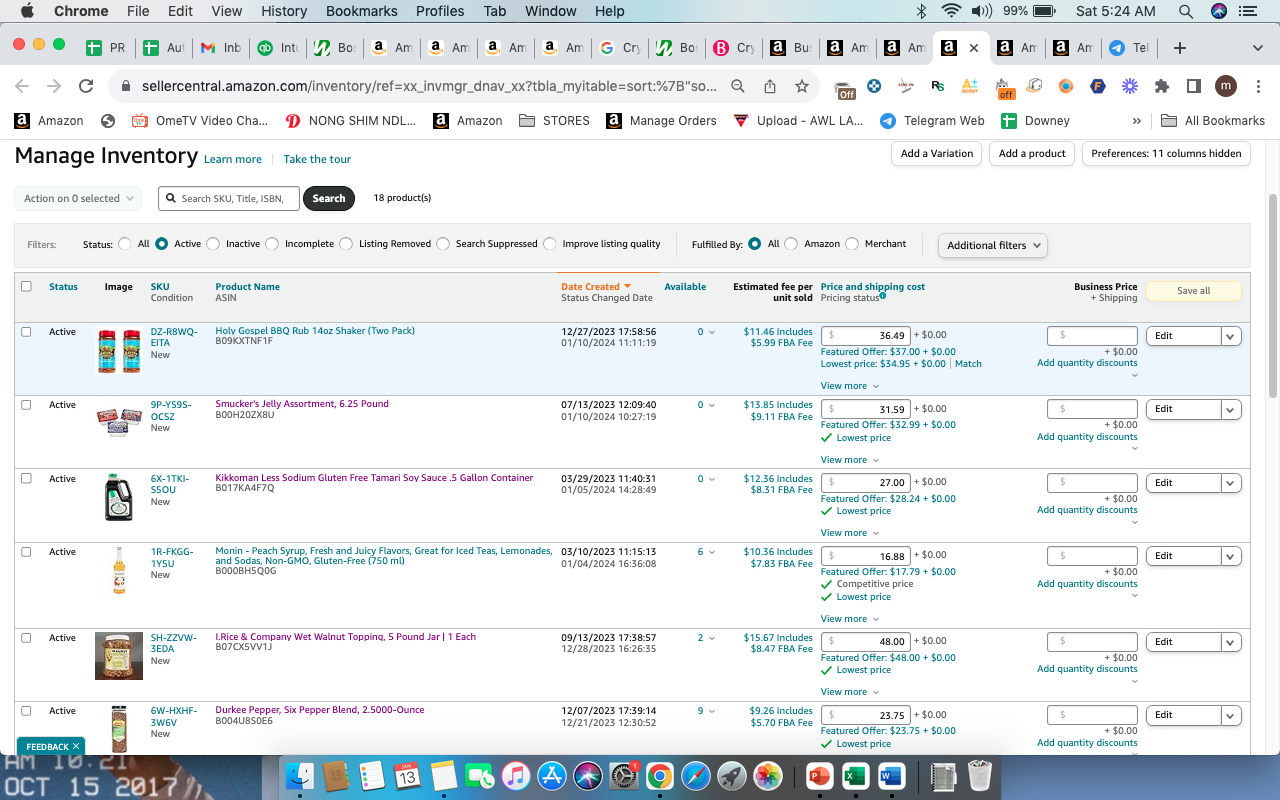Choose Fulfilled By Merchant radio button
Image resolution: width=1280 pixels, height=800 pixels.
[x=852, y=244]
